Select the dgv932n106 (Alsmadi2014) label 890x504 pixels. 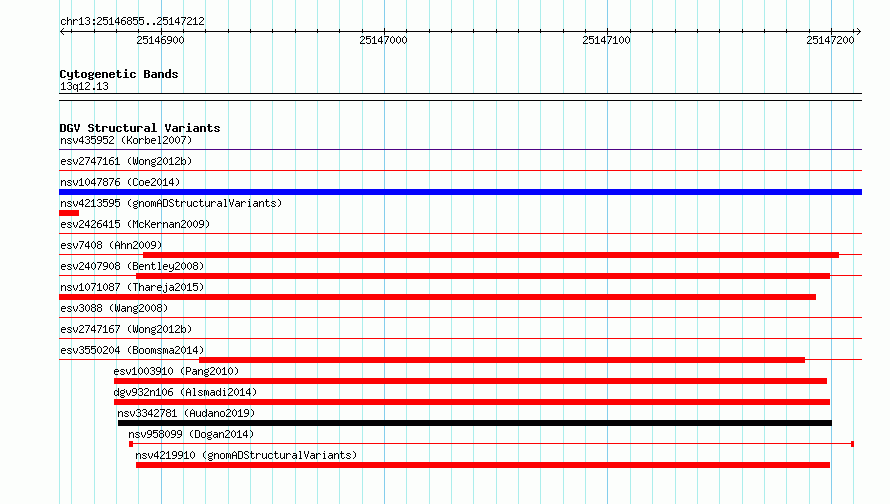point(185,392)
